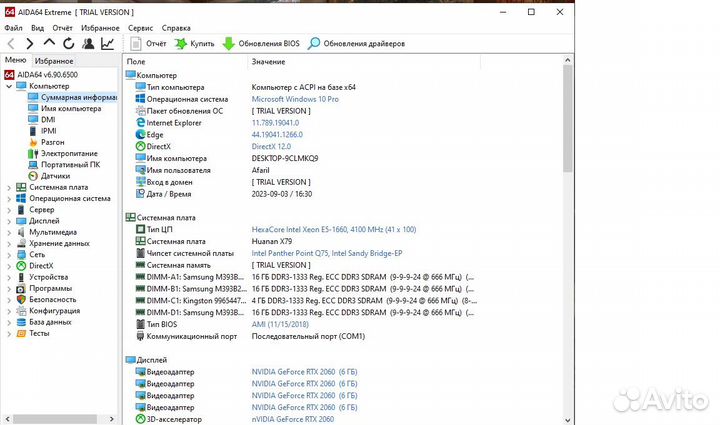The height and width of the screenshot is (425, 720).
Task: Switch to the Избранное tab
Action: coord(54,61)
